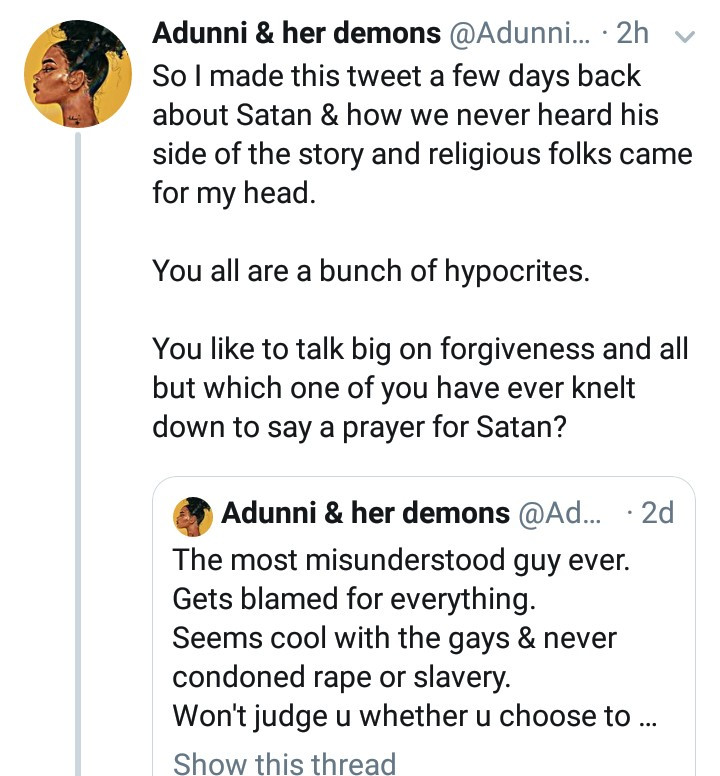Open the tweet options dropdown caret
Image resolution: width=720 pixels, height=776 pixels.
(685, 35)
